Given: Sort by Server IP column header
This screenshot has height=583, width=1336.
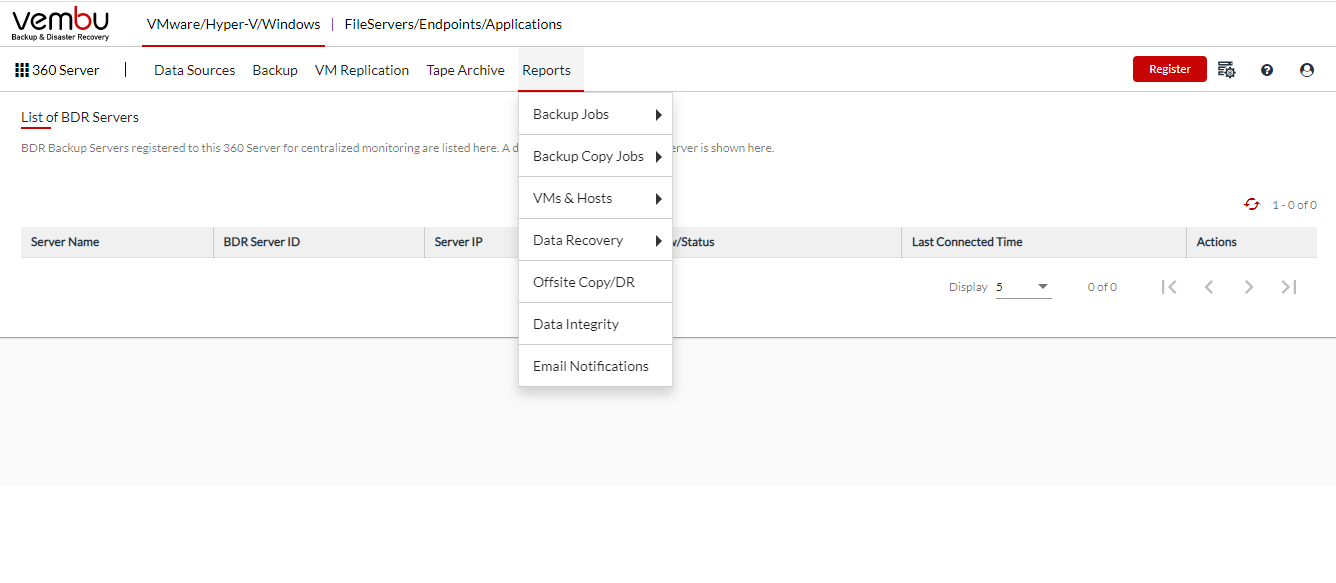Looking at the screenshot, I should coord(459,242).
